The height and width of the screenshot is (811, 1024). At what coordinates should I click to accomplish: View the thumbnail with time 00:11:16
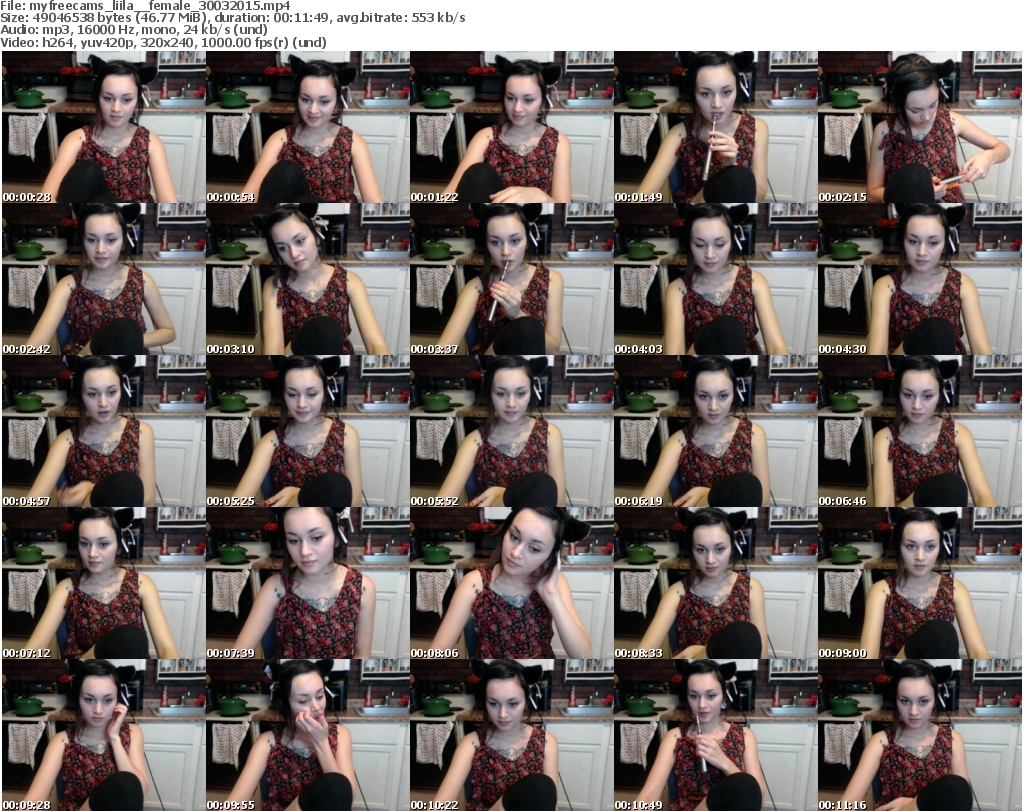coord(920,735)
